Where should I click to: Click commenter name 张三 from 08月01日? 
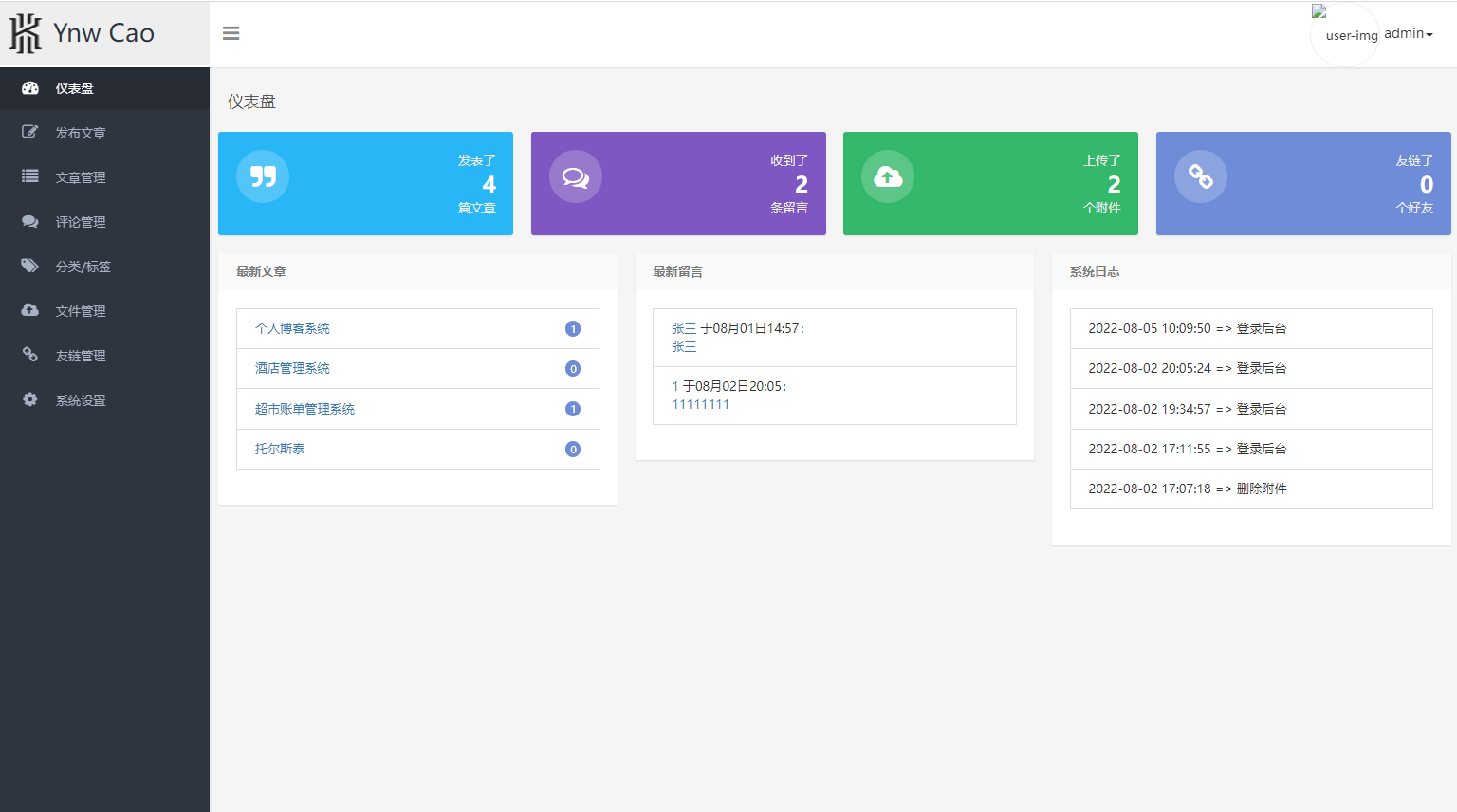[x=684, y=328]
